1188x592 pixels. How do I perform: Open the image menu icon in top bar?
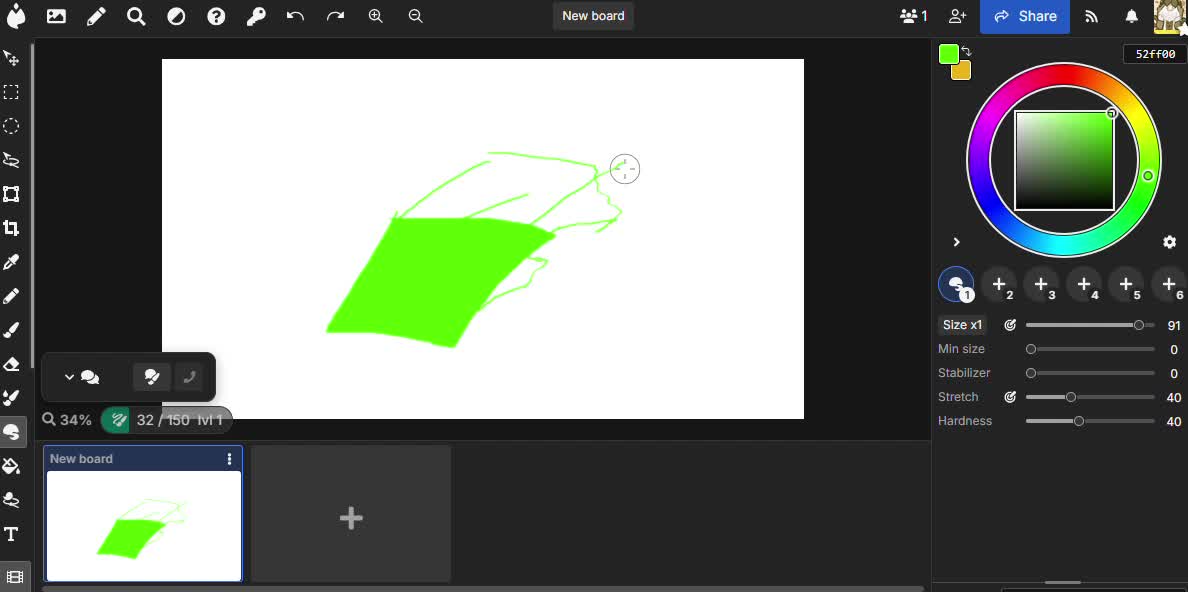tap(56, 16)
